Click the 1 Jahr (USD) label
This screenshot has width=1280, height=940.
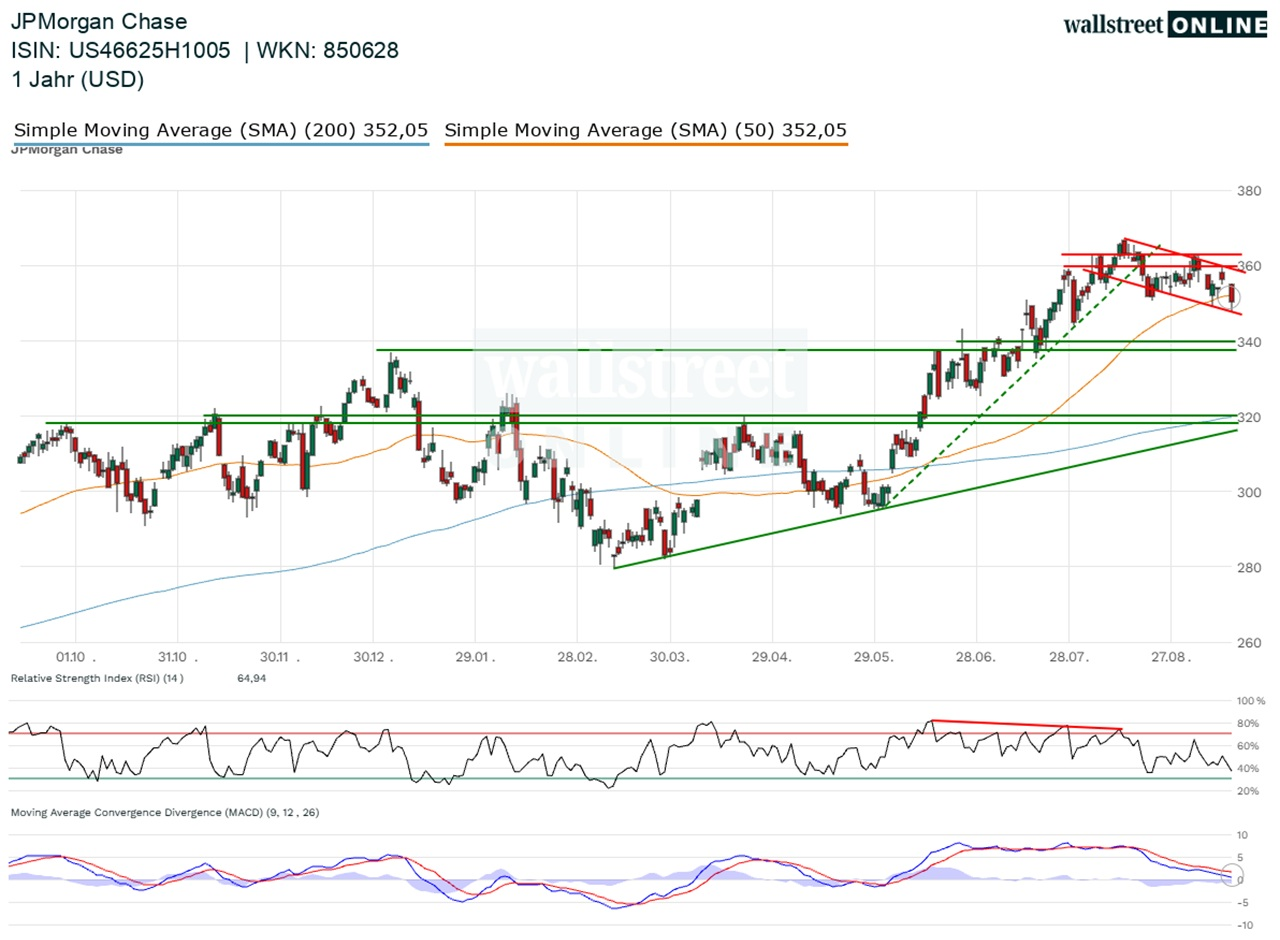78,80
